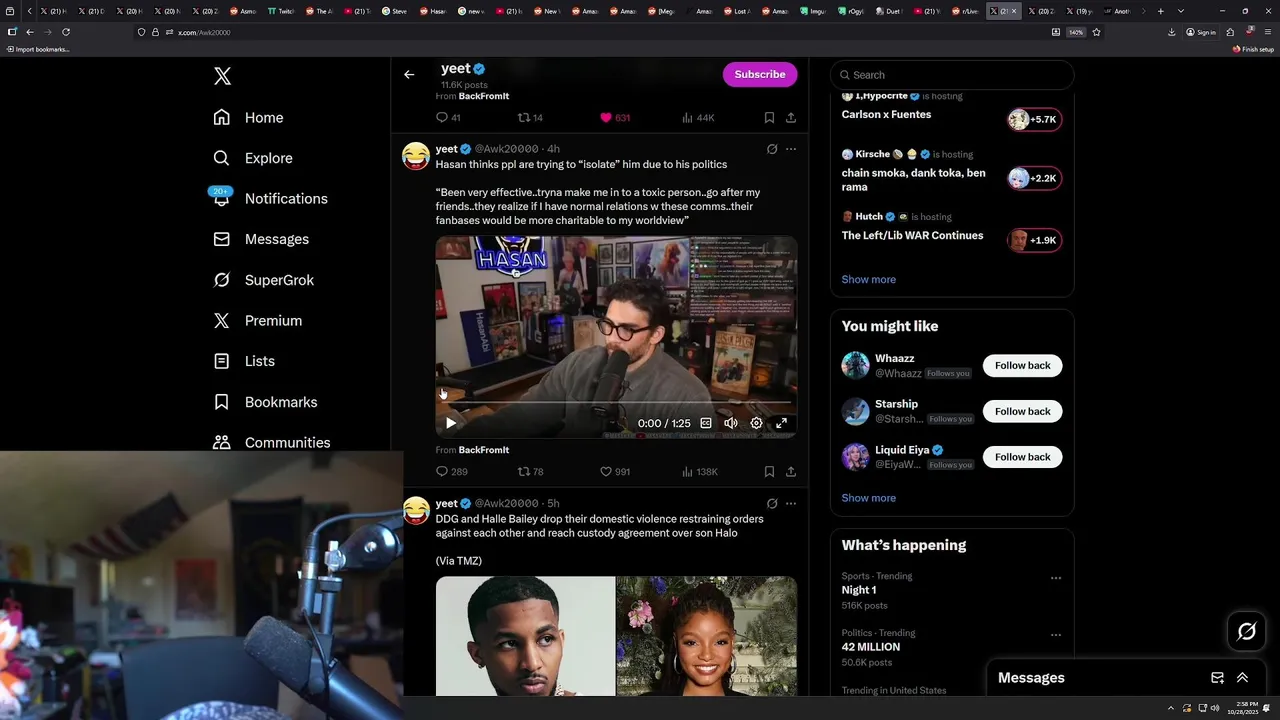
Task: Bookmark the post with 631 likes
Action: tap(769, 117)
